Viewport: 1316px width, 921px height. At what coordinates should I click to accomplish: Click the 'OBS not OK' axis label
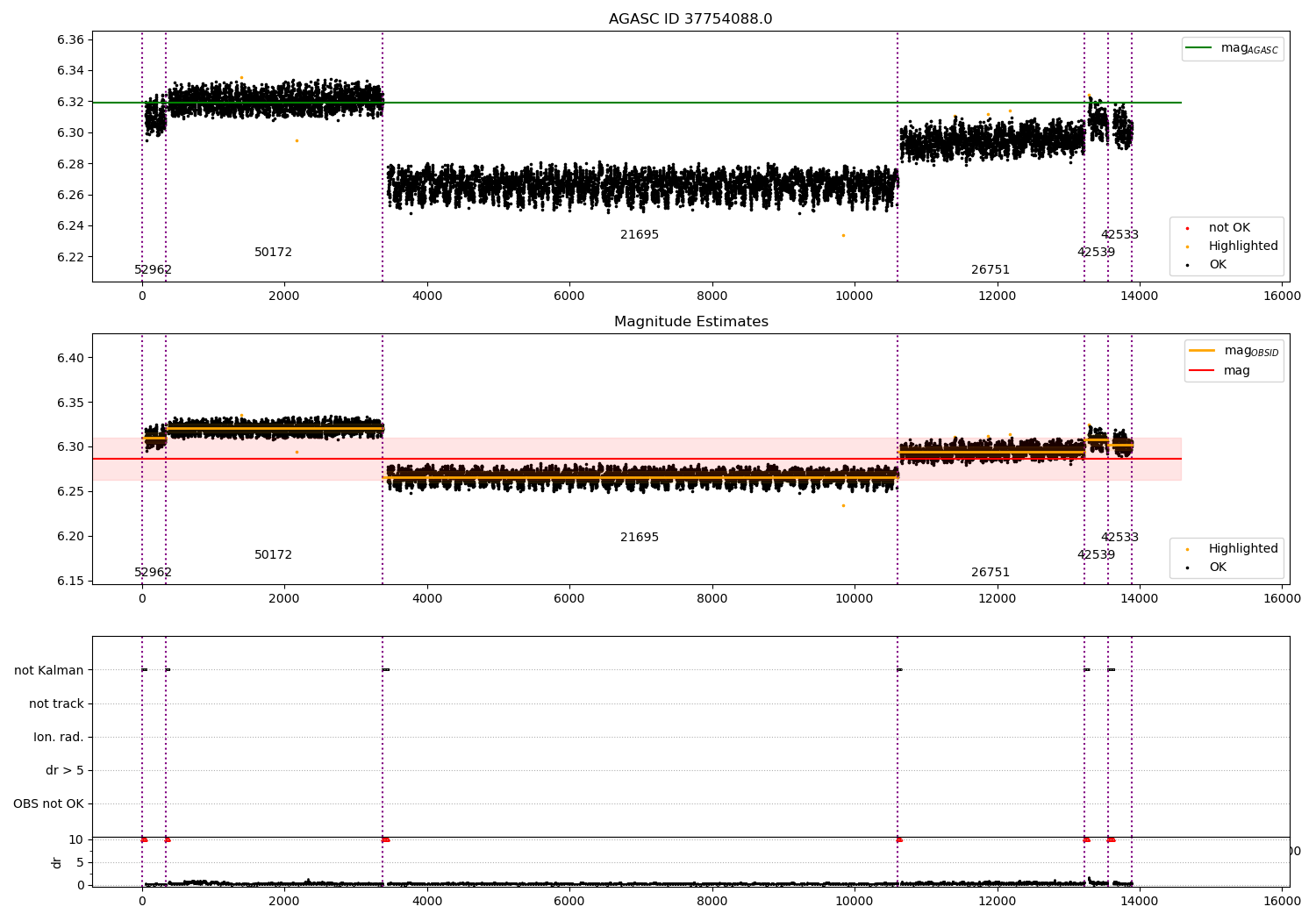(48, 804)
